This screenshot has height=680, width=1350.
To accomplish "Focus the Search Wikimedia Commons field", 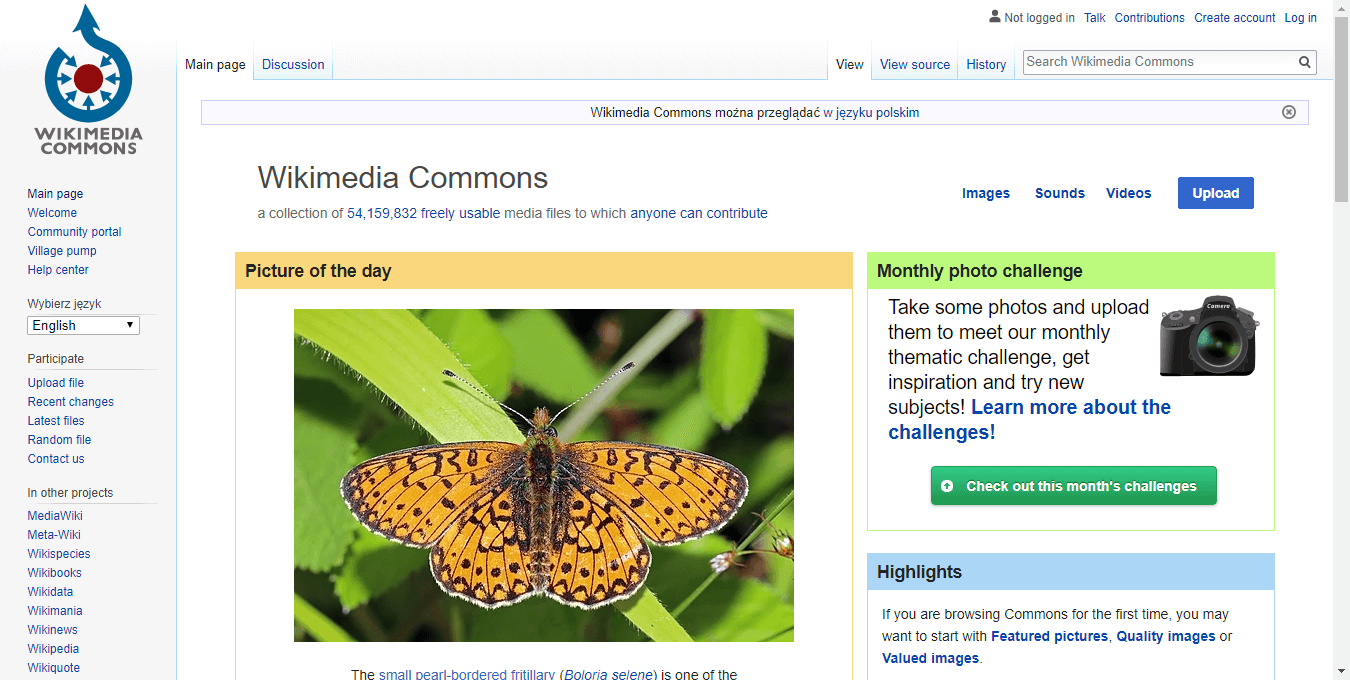I will [x=1158, y=62].
